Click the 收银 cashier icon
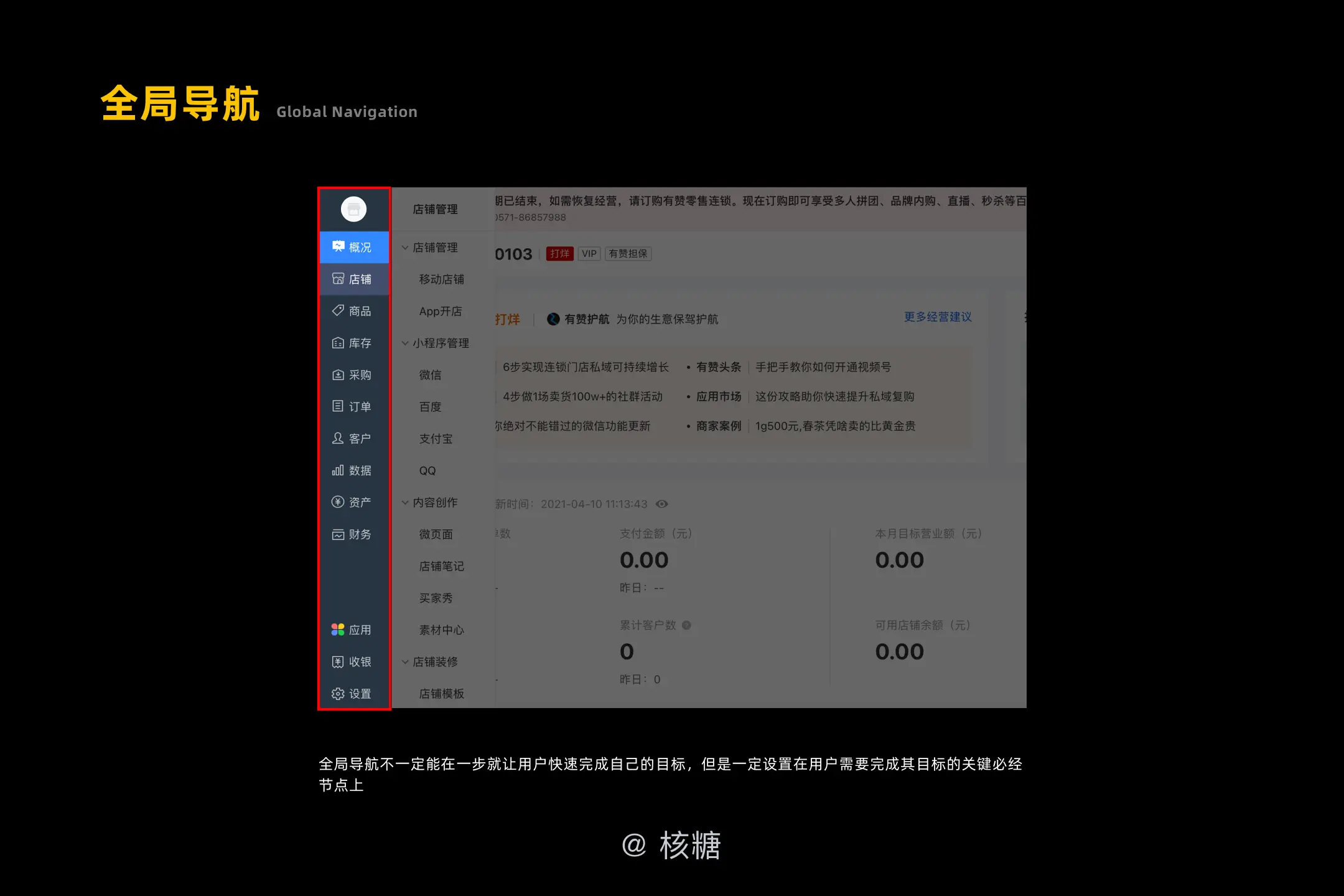 [x=338, y=662]
